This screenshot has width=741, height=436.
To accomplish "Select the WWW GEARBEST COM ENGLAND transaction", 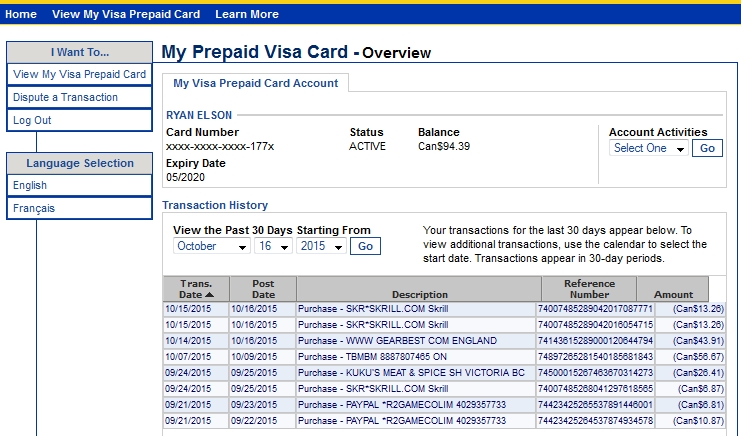I will (397, 341).
